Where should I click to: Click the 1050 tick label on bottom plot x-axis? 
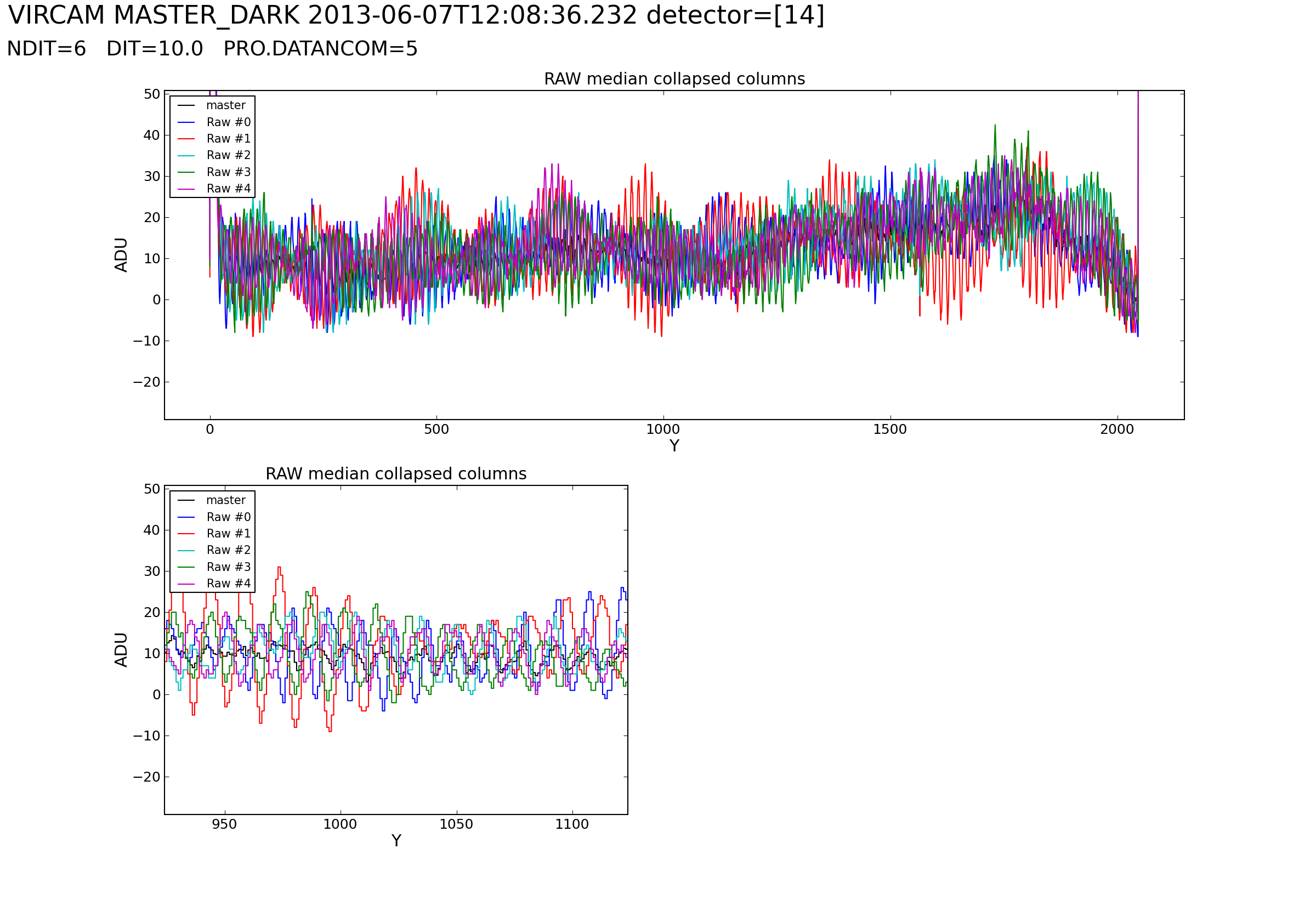[x=456, y=824]
